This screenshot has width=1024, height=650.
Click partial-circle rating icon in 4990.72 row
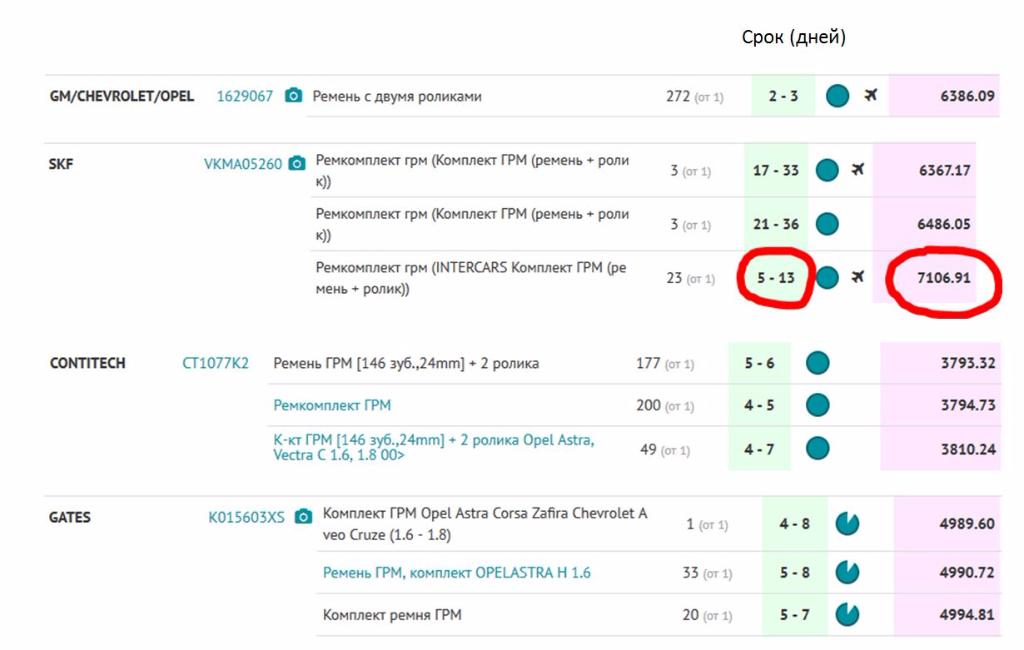(x=847, y=572)
